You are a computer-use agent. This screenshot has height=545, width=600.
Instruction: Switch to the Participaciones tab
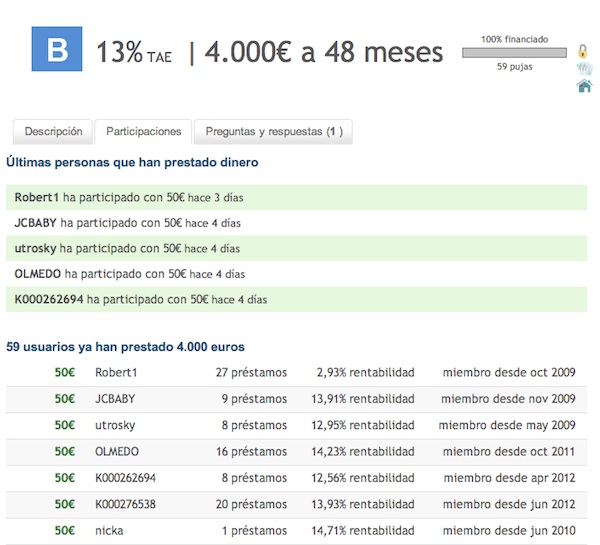click(144, 131)
